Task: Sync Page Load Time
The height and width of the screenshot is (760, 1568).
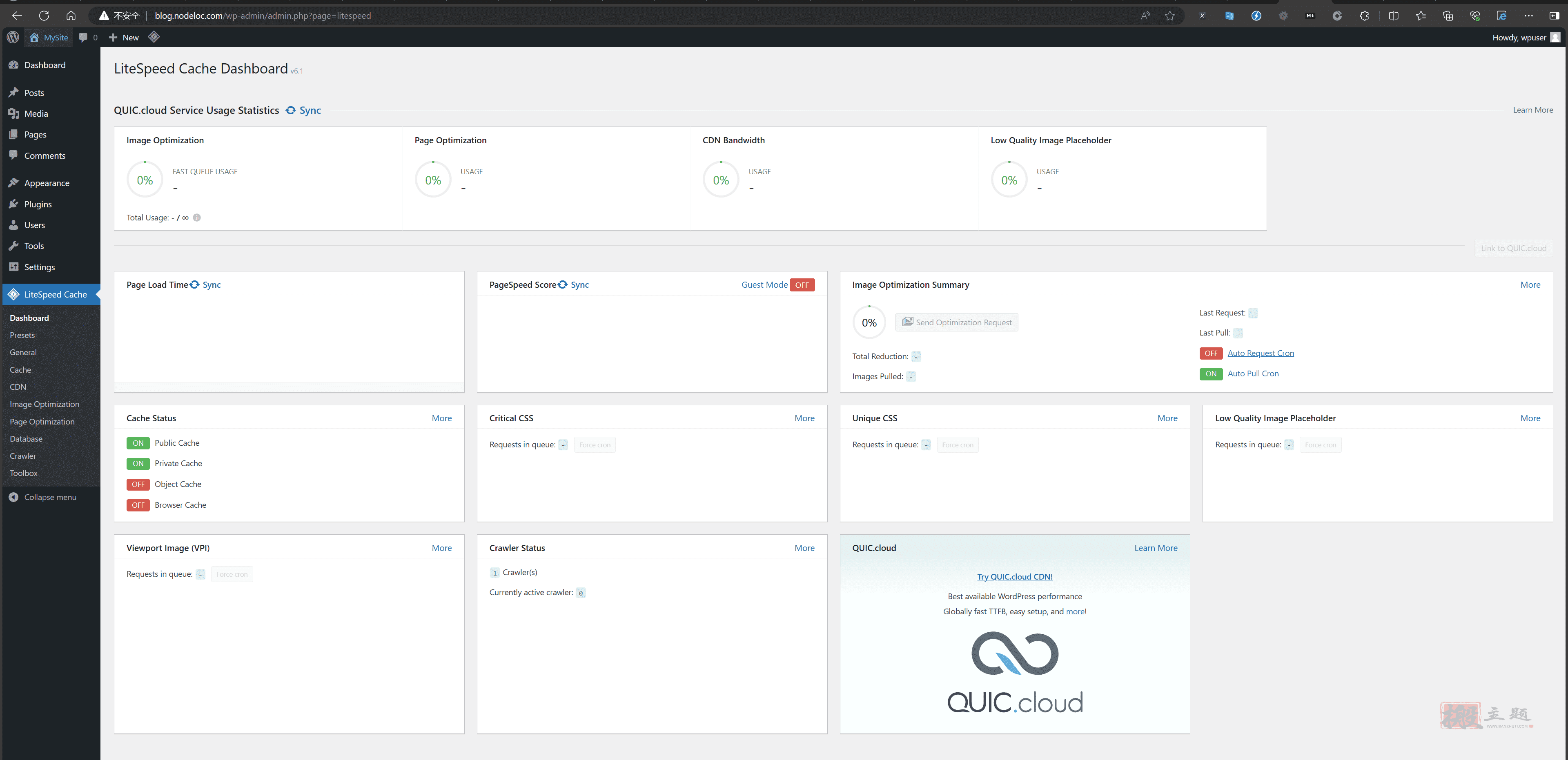Action: pos(205,285)
